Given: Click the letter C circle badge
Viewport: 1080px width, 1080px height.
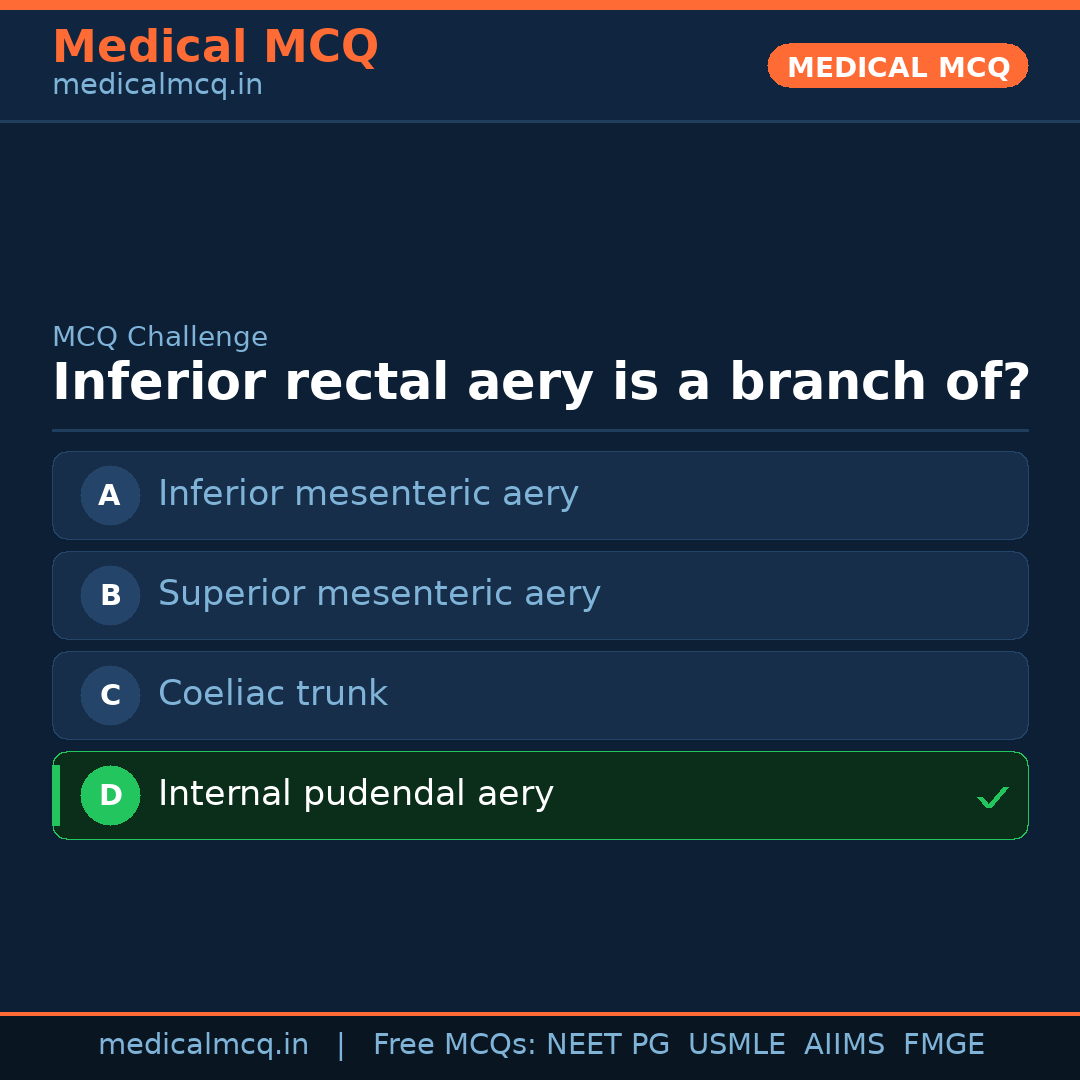Looking at the screenshot, I should [x=110, y=695].
